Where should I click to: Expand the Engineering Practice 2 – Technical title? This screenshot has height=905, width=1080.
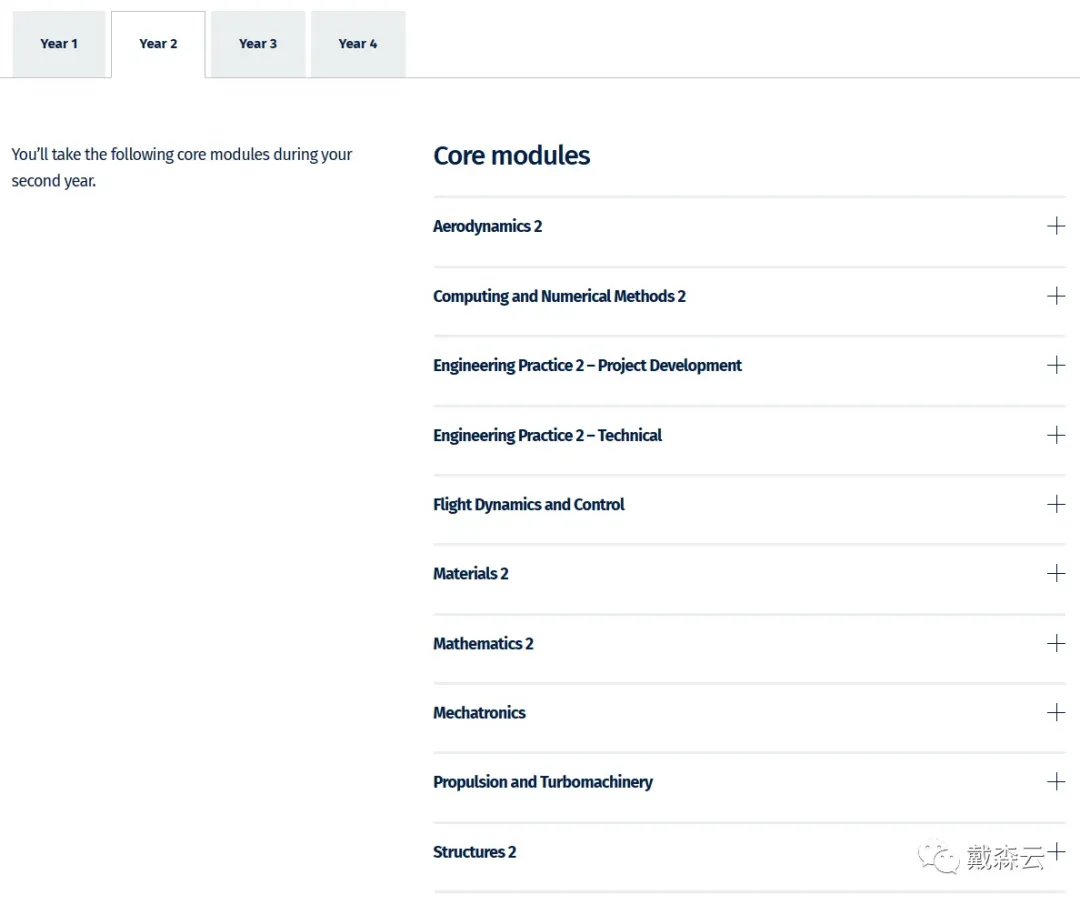pyautogui.click(x=547, y=435)
